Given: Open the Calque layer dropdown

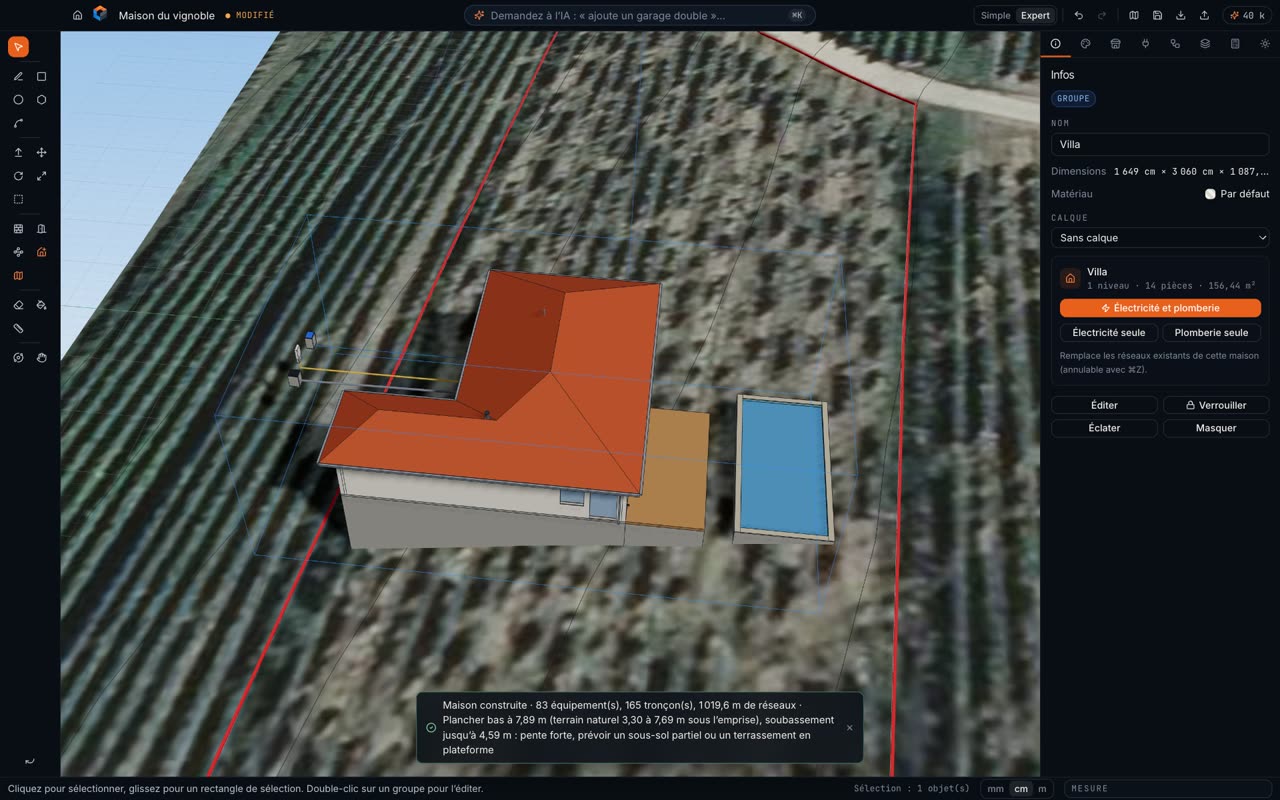Looking at the screenshot, I should (x=1160, y=238).
